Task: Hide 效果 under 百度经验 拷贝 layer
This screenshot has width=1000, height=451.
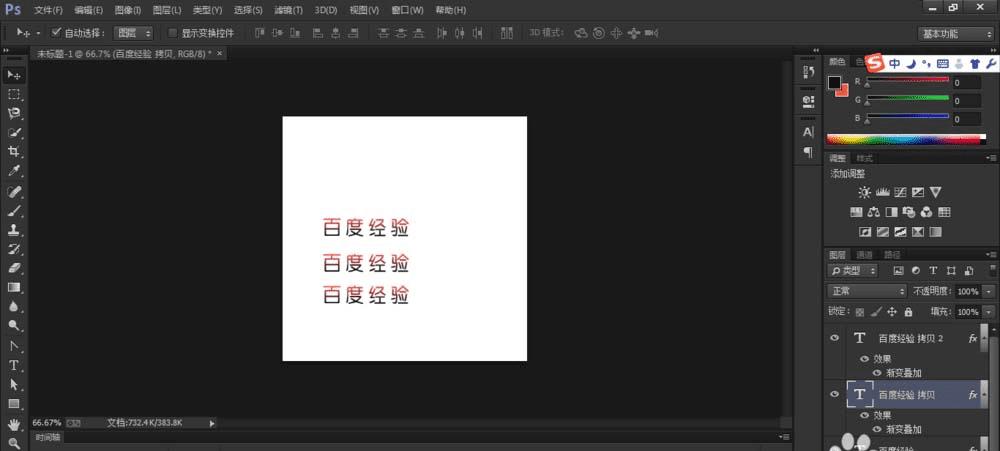Action: tap(864, 415)
